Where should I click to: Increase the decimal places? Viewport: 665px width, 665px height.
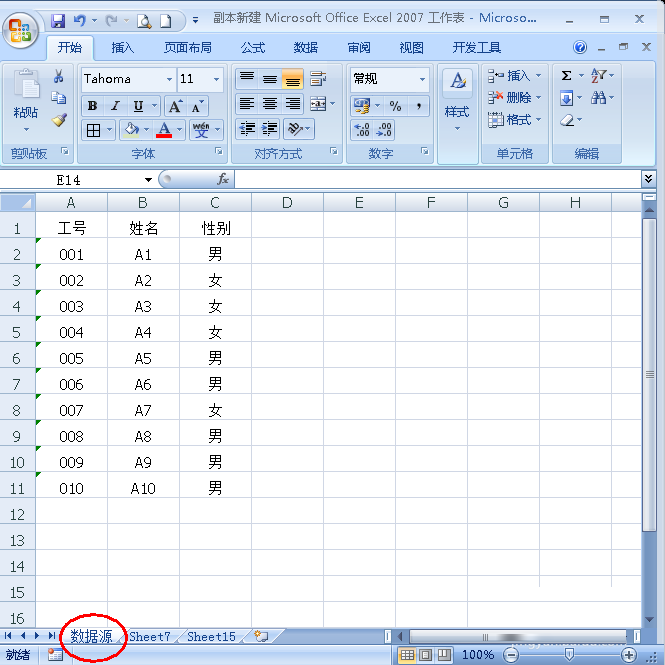(x=362, y=129)
